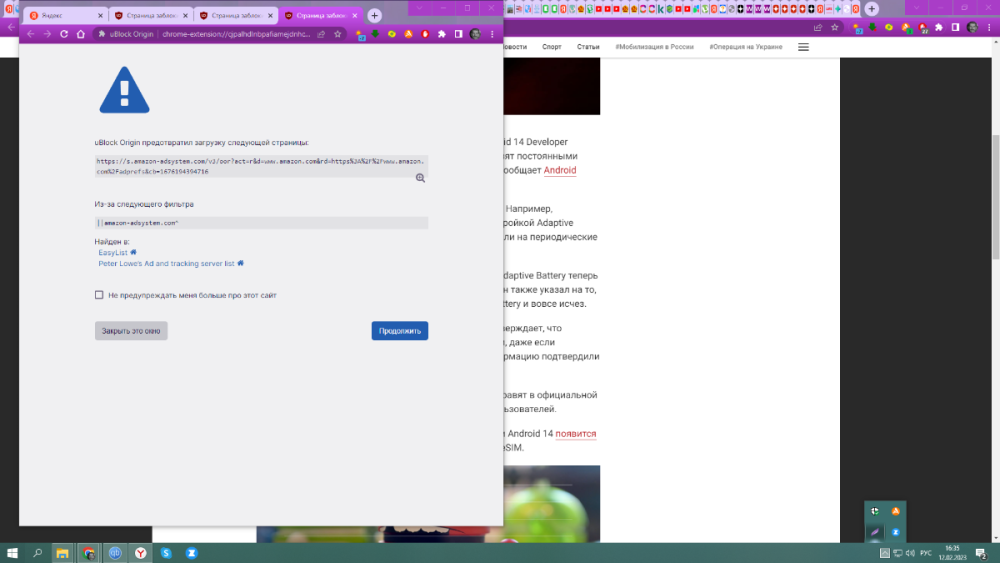
Task: Click 'Закрыть это окно' button
Action: 131,331
